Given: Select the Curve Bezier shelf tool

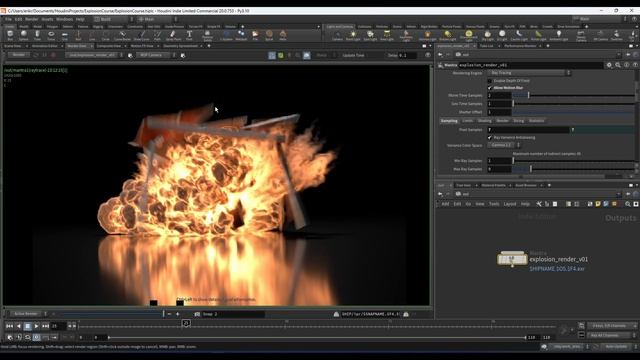Looking at the screenshot, I should pyautogui.click(x=122, y=36).
